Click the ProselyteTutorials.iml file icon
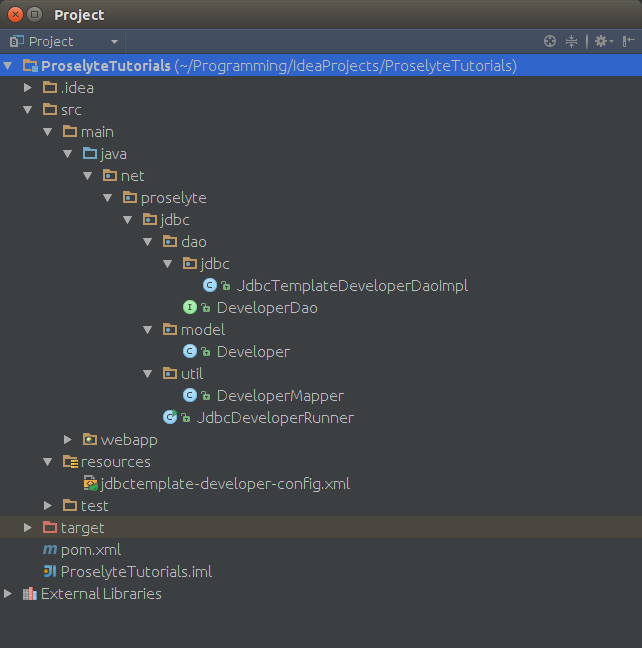The image size is (642, 648). click(x=49, y=572)
